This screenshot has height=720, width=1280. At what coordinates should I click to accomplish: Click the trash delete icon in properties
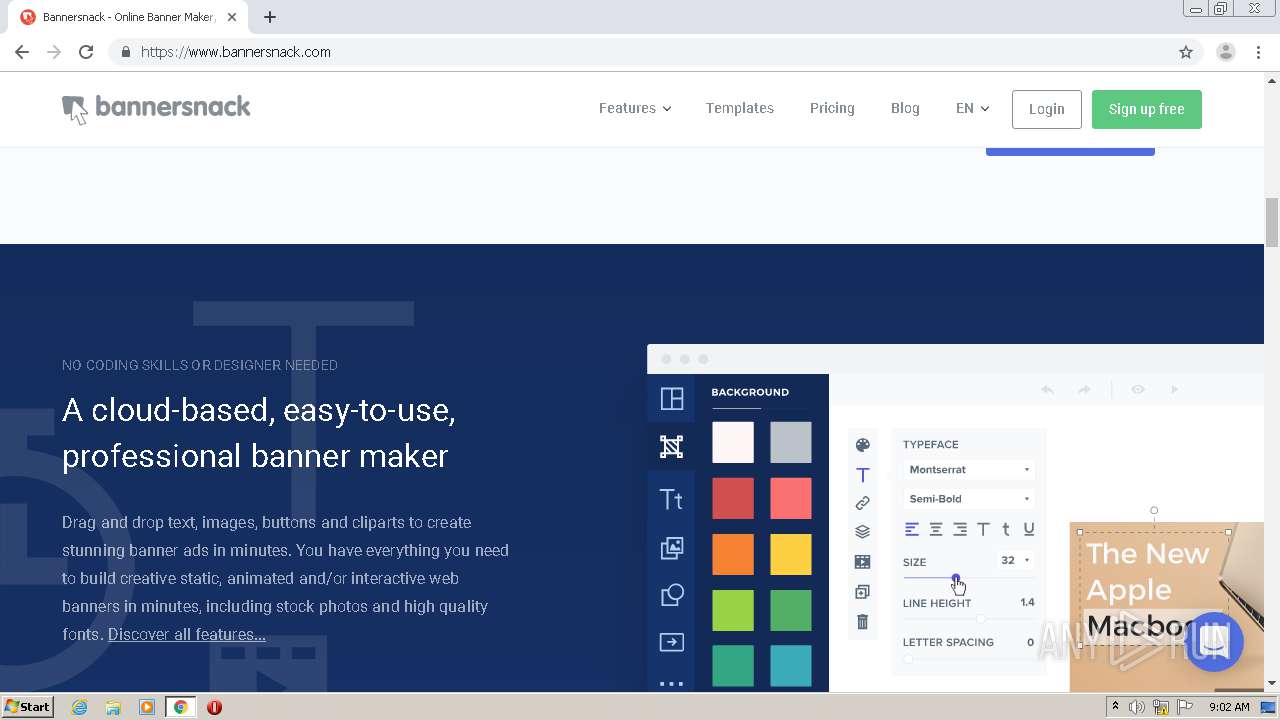pyautogui.click(x=863, y=622)
